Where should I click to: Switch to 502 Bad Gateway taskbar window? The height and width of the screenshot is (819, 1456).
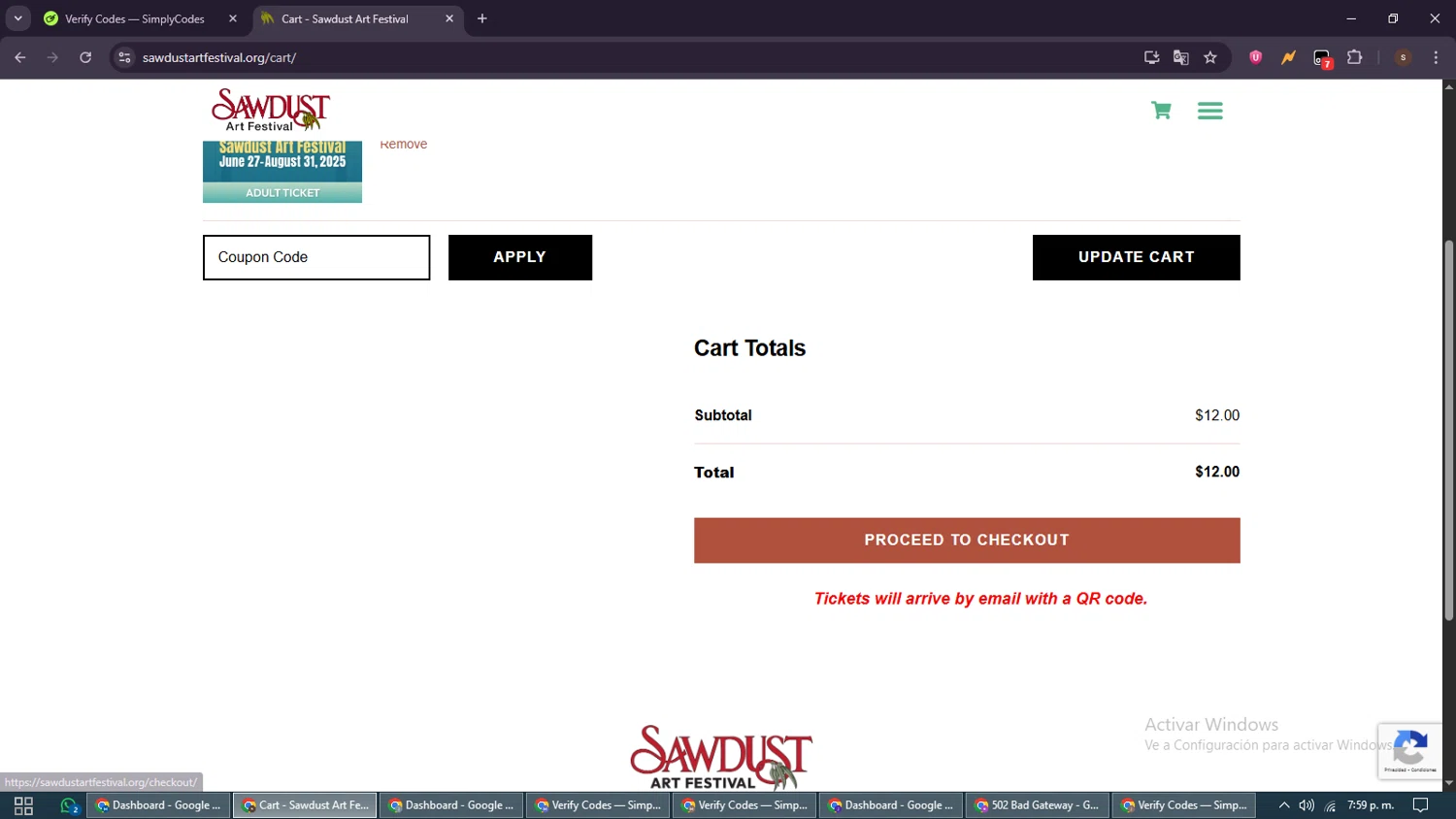click(1037, 805)
